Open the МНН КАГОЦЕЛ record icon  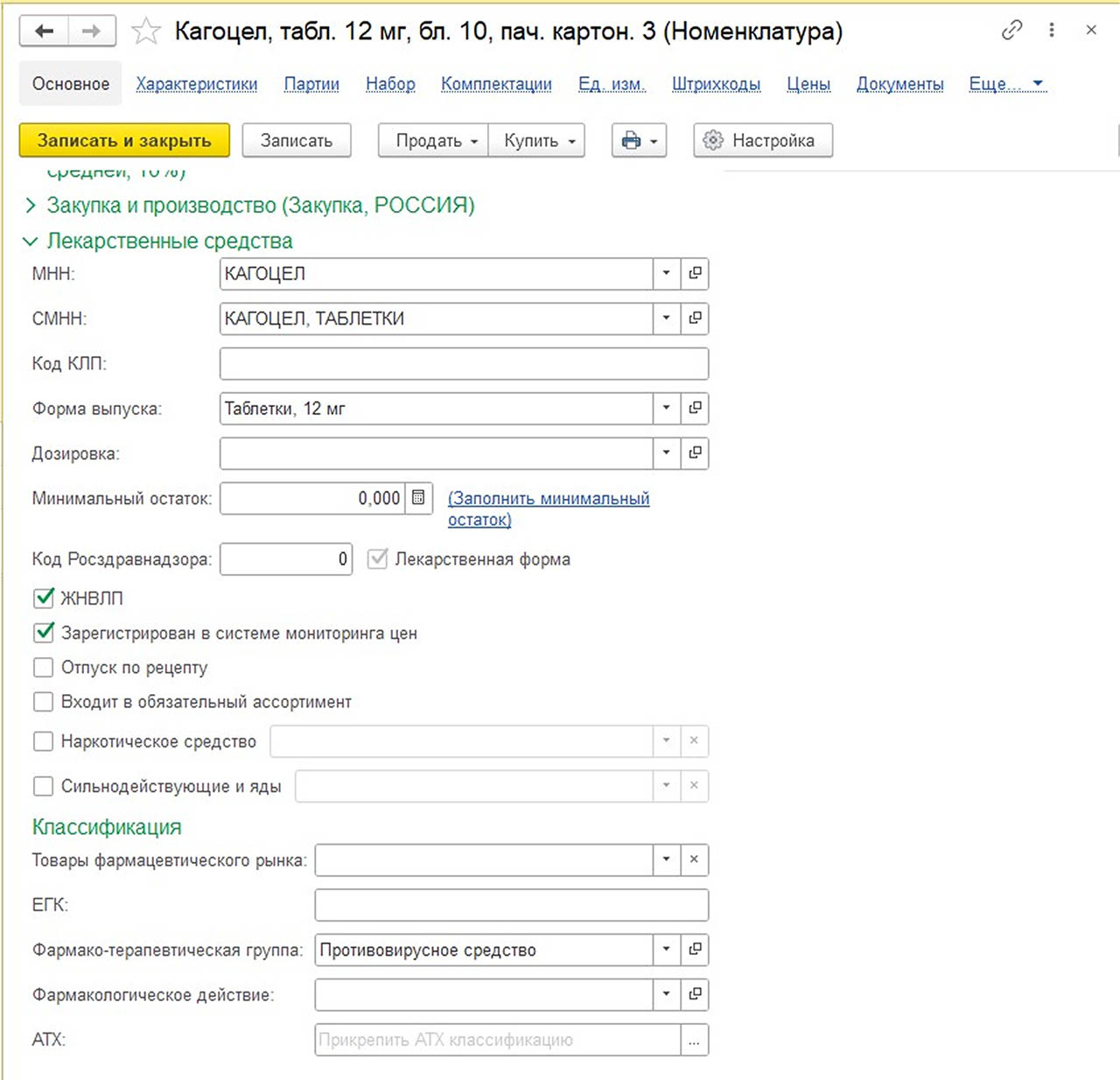point(695,273)
